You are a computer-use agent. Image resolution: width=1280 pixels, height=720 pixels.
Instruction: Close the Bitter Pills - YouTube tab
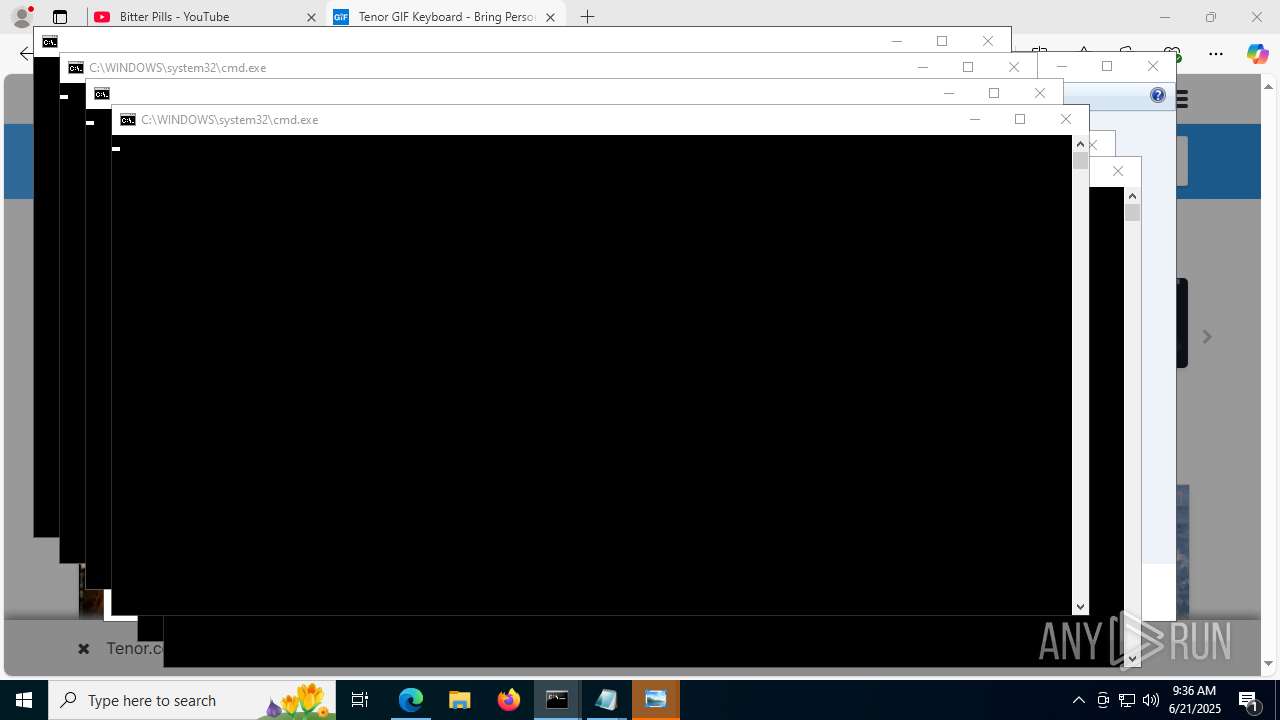click(311, 17)
